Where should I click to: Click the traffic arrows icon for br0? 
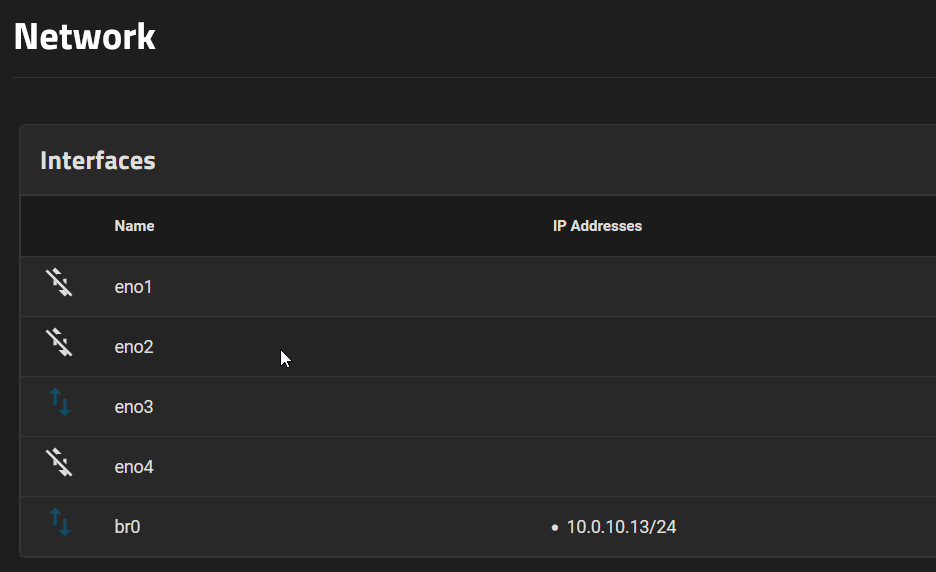coord(60,523)
